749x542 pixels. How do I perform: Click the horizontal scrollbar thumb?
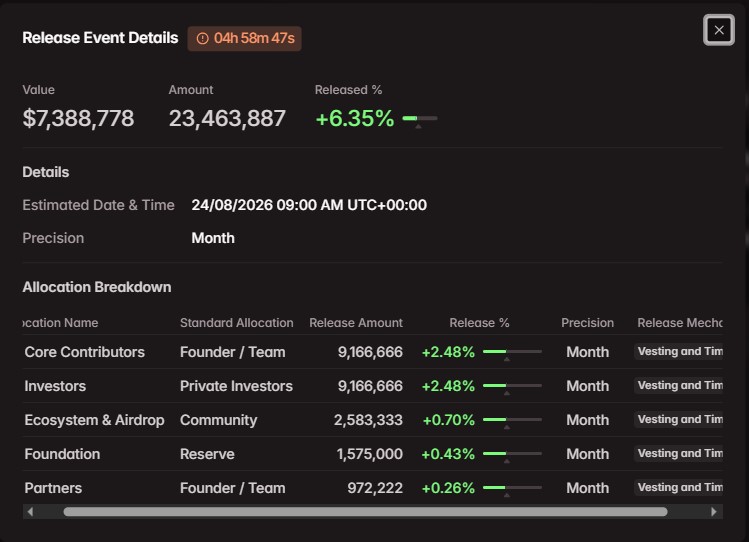coord(365,511)
